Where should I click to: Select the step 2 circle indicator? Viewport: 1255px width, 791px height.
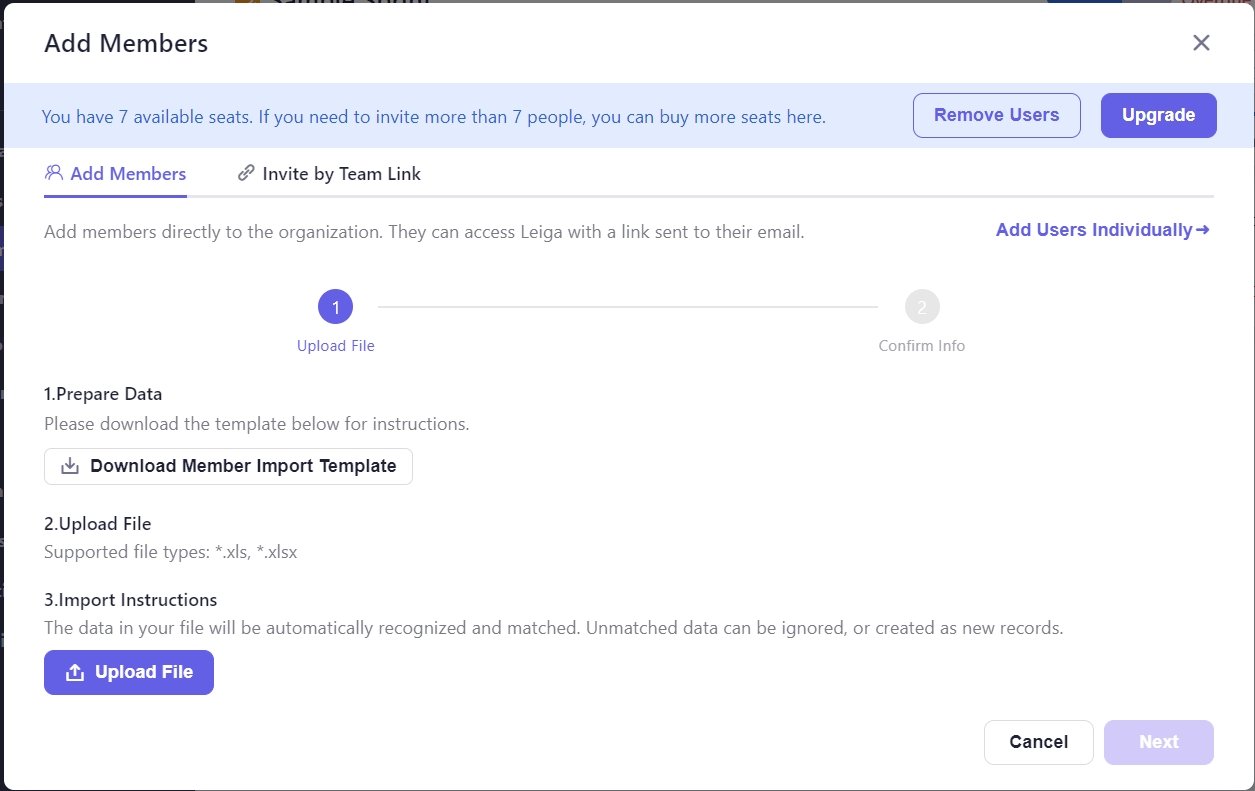pyautogui.click(x=921, y=307)
